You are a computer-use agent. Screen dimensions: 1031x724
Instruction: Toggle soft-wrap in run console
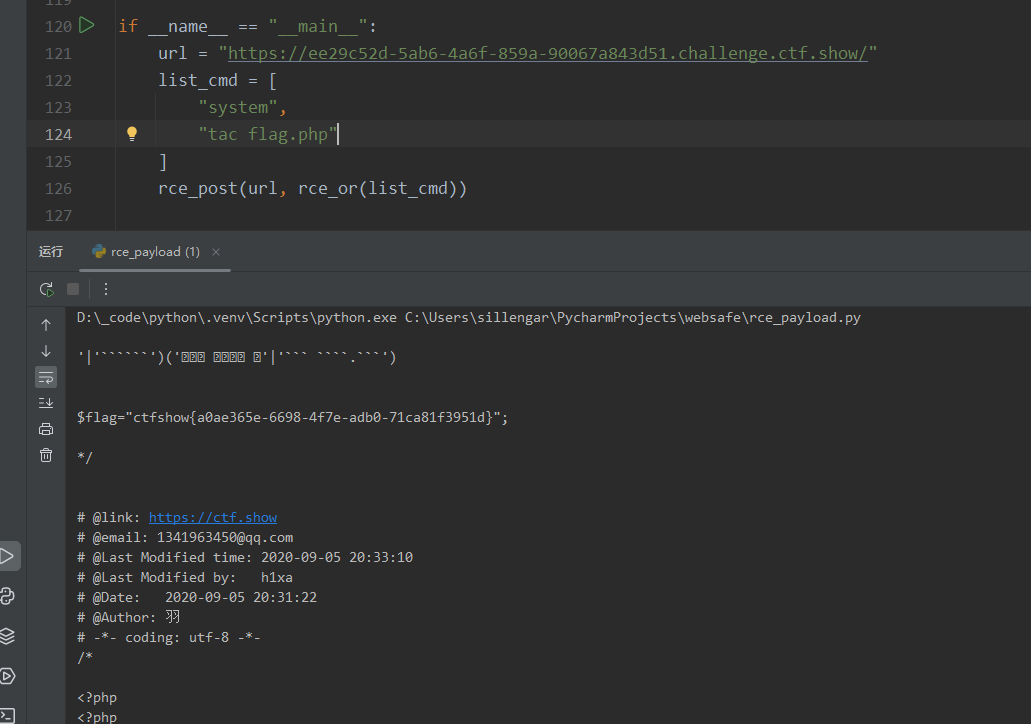[46, 377]
